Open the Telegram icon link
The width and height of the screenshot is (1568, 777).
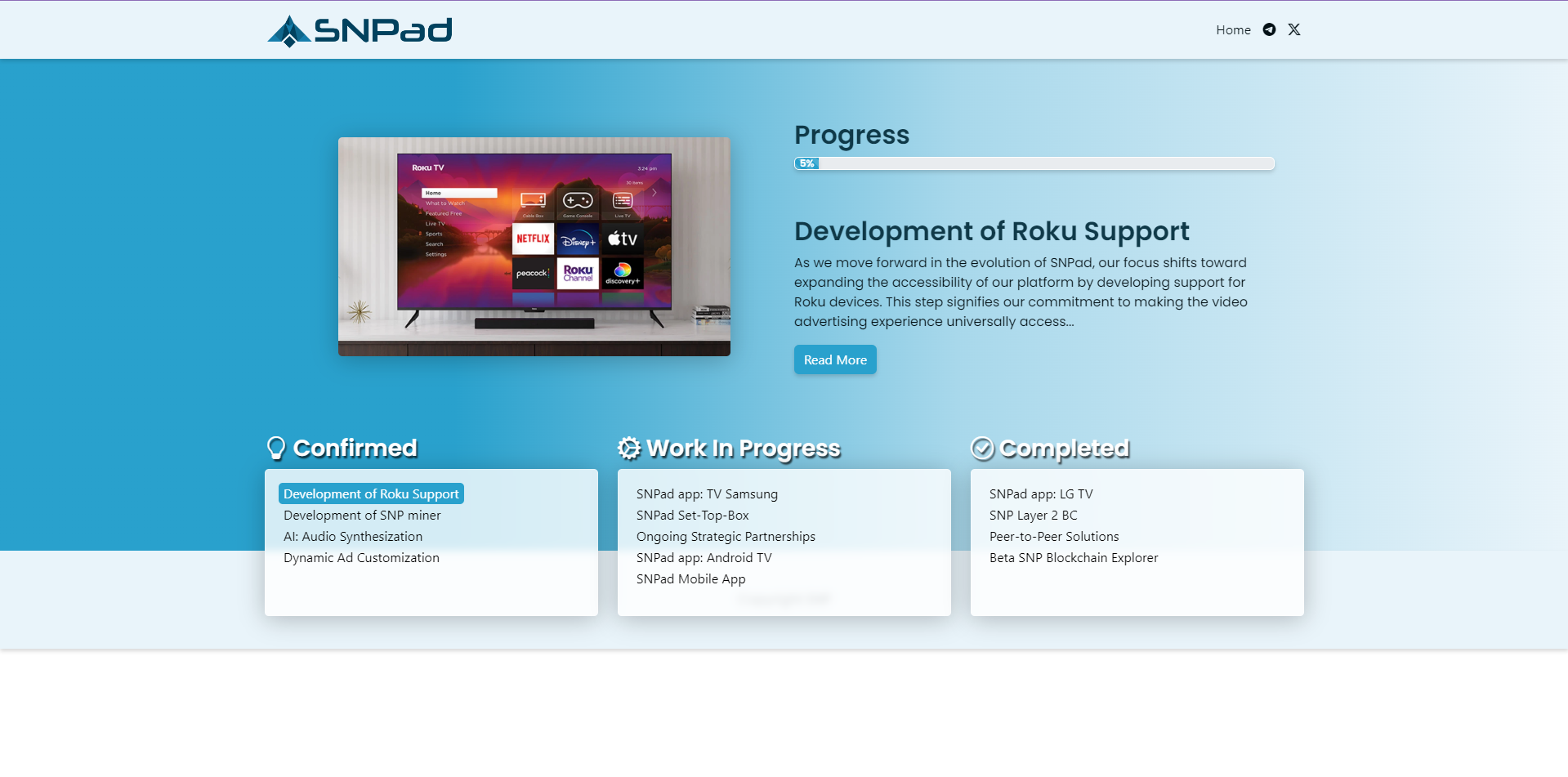(1269, 29)
